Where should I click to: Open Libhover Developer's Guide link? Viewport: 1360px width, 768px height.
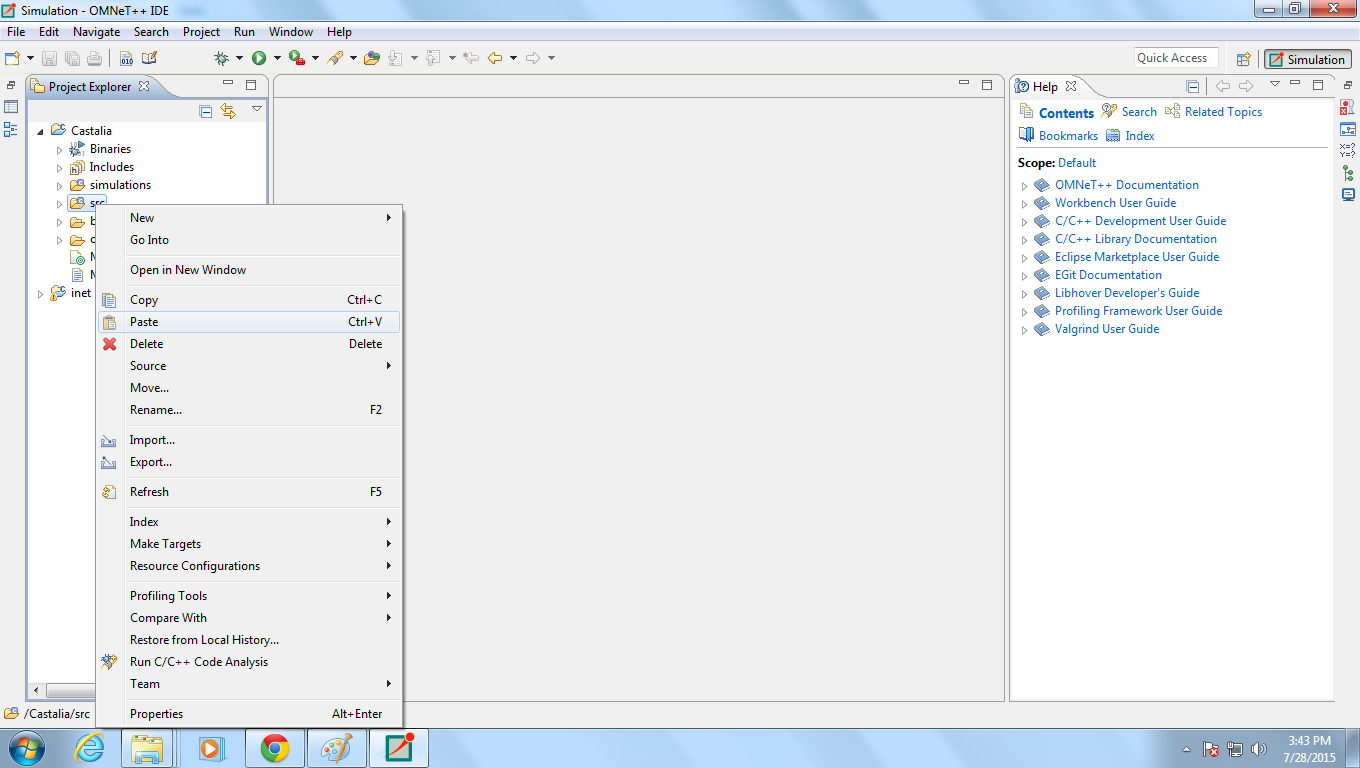(1127, 293)
